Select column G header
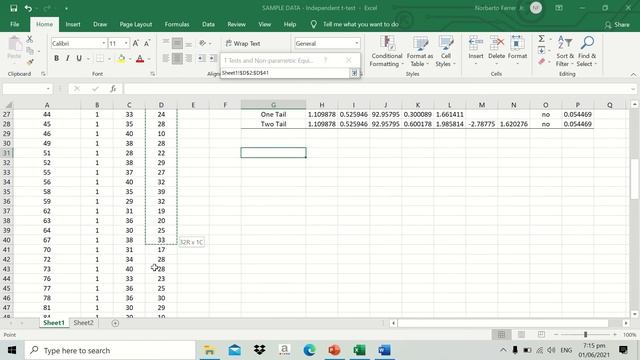The height and width of the screenshot is (360, 640). [273, 105]
